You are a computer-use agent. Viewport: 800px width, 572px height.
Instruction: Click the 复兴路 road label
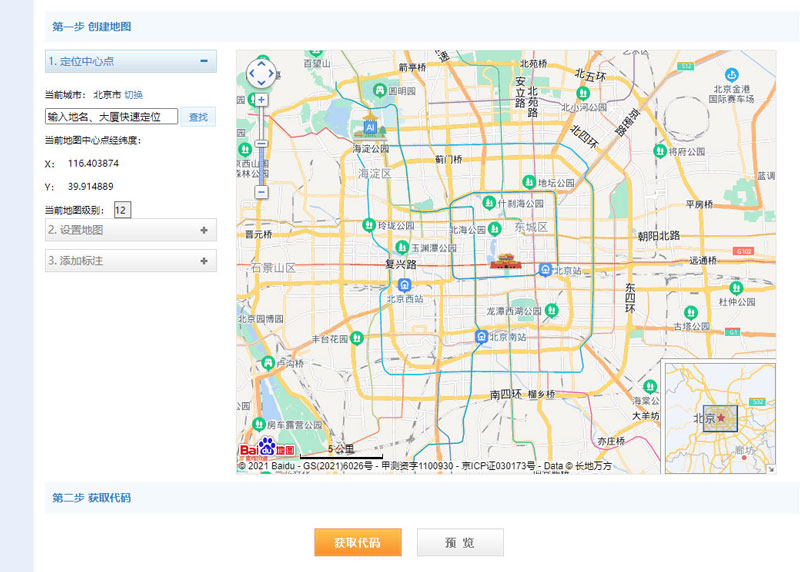click(x=401, y=264)
